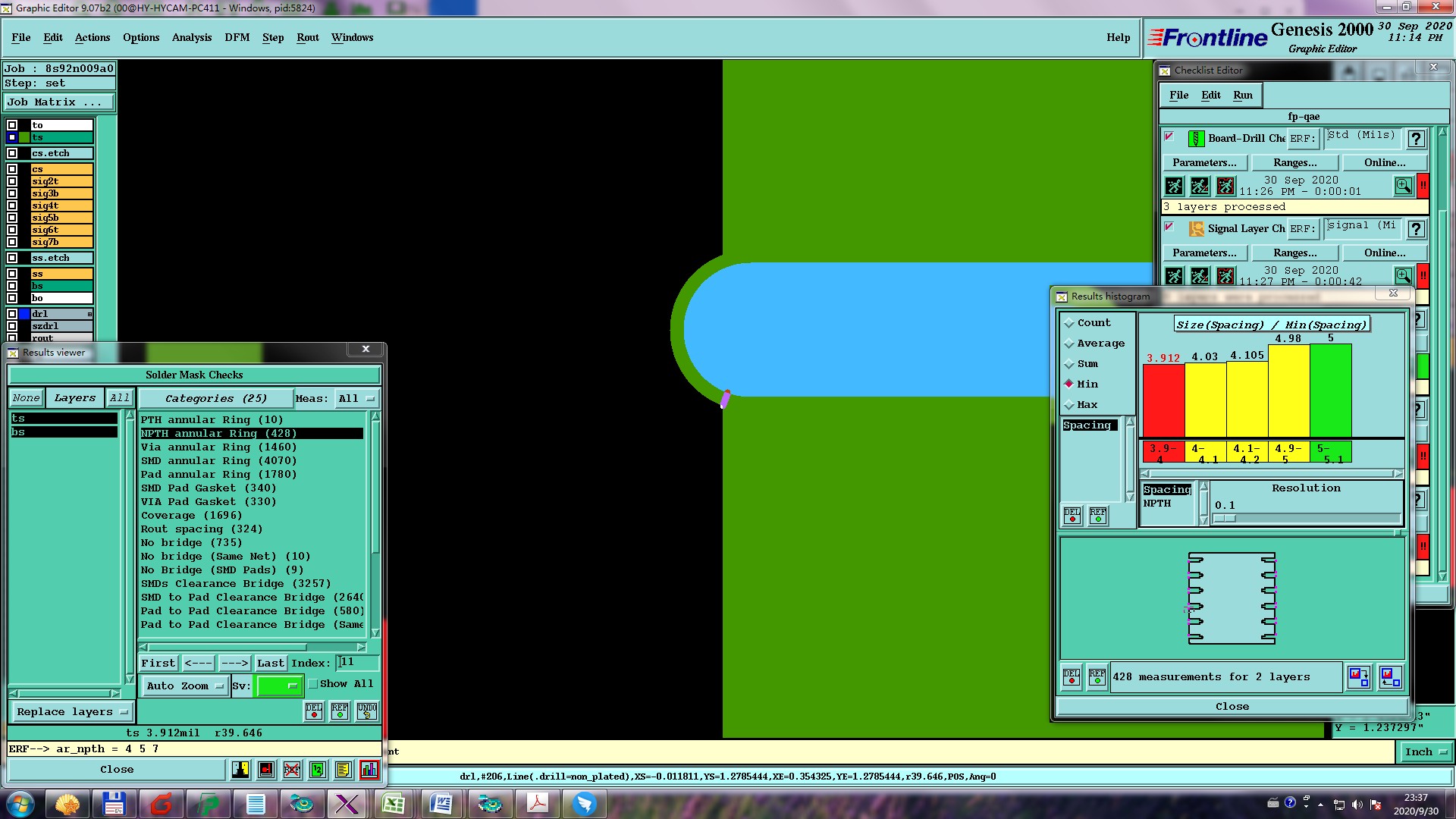Click crossed-out REF icon in Results viewer
Screen dimensions: 1456x819
pyautogui.click(x=292, y=770)
